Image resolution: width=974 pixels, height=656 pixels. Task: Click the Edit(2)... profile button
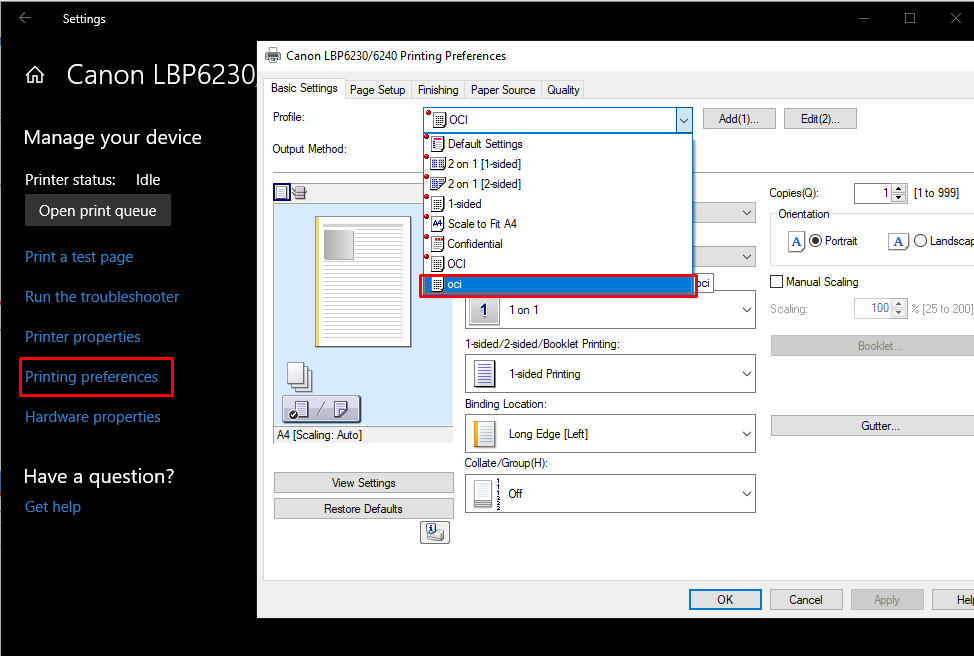coord(820,119)
